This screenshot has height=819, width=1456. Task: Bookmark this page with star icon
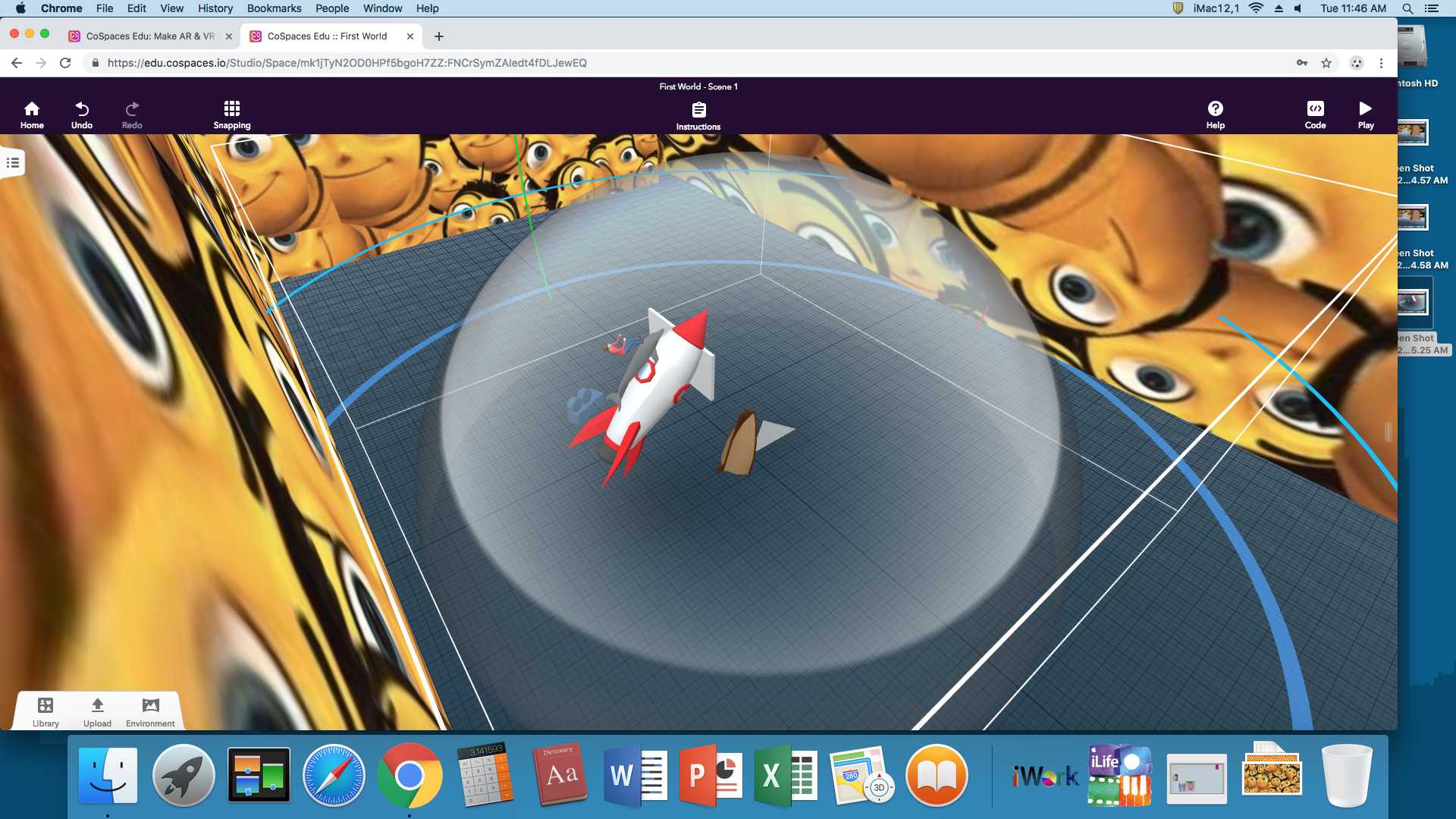1326,63
